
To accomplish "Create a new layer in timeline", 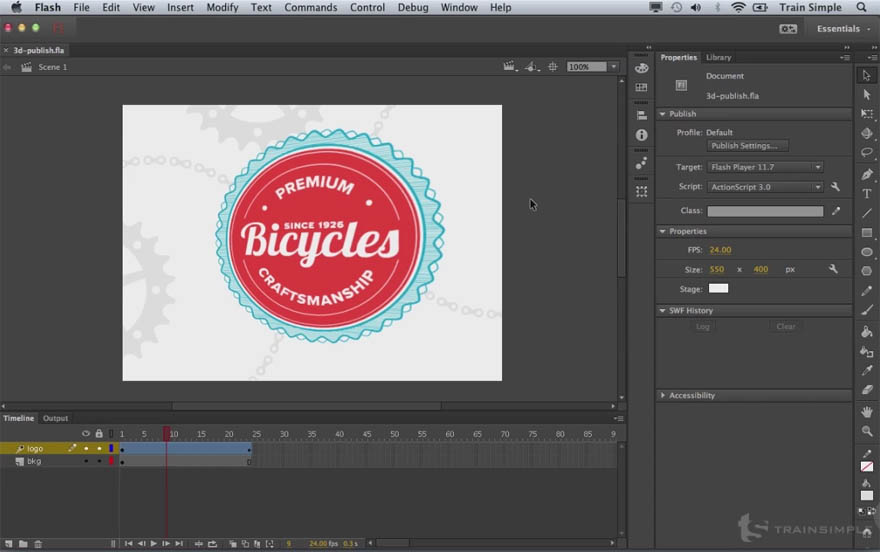I will pos(8,544).
